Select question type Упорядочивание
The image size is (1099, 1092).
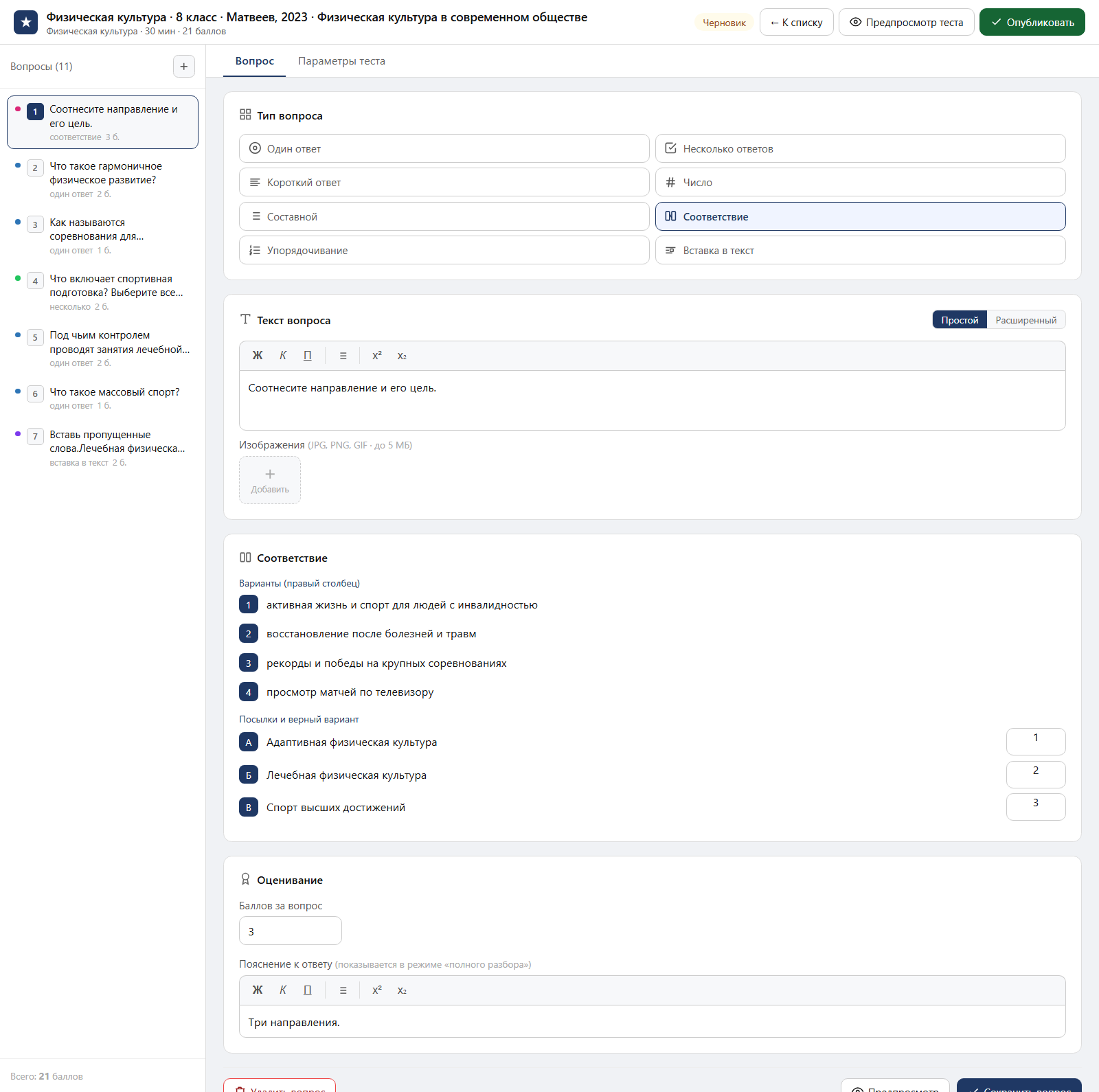(444, 251)
